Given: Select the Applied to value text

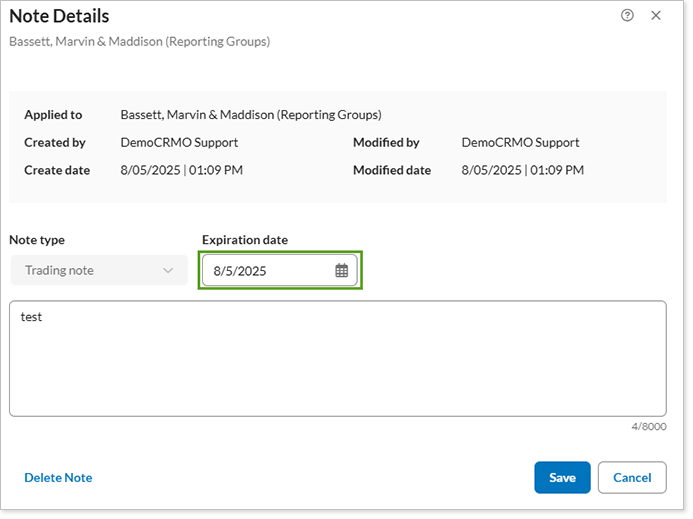Looking at the screenshot, I should pos(250,115).
